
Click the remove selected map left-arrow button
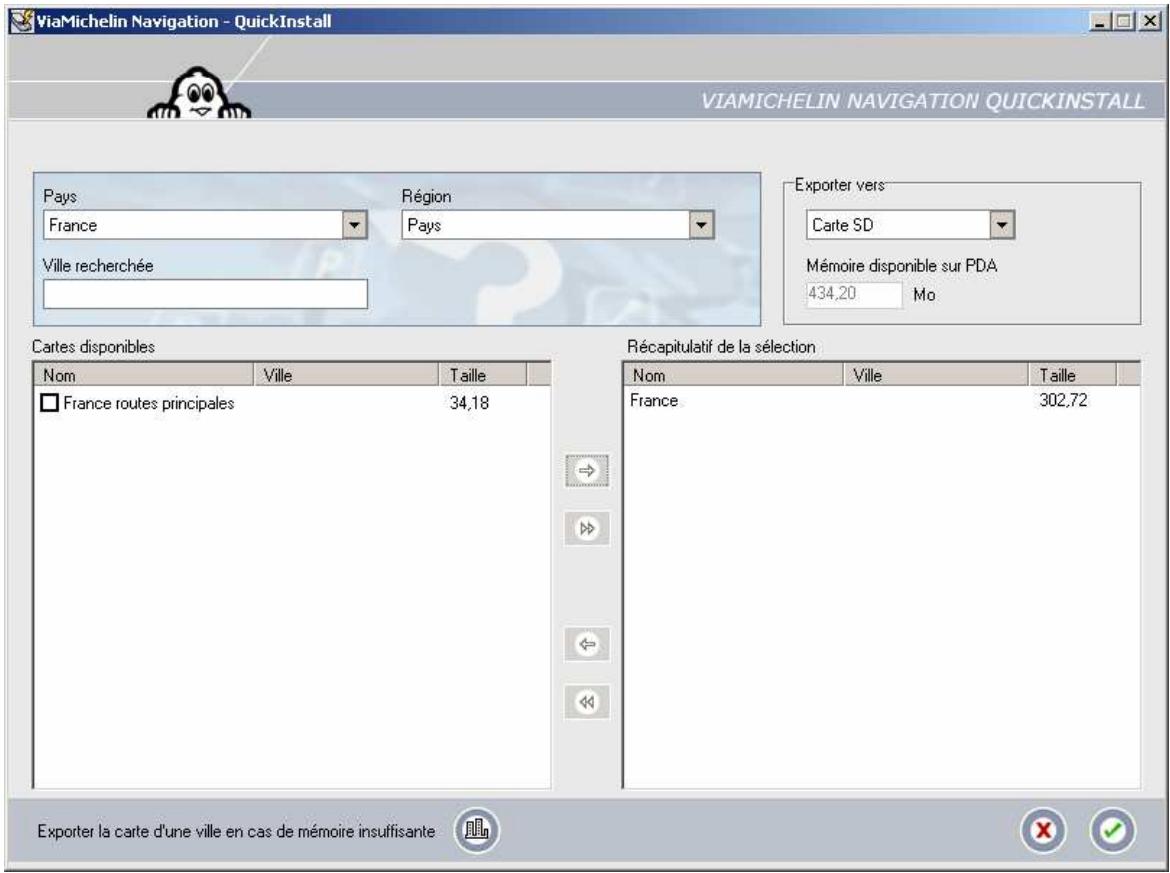point(587,644)
